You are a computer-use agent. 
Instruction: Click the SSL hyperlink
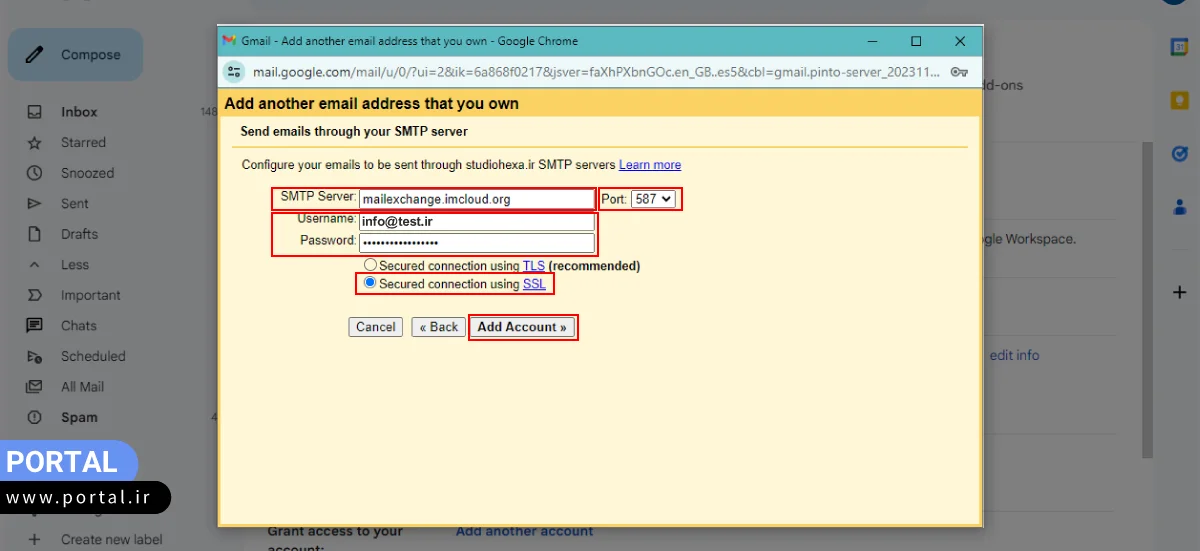534,284
